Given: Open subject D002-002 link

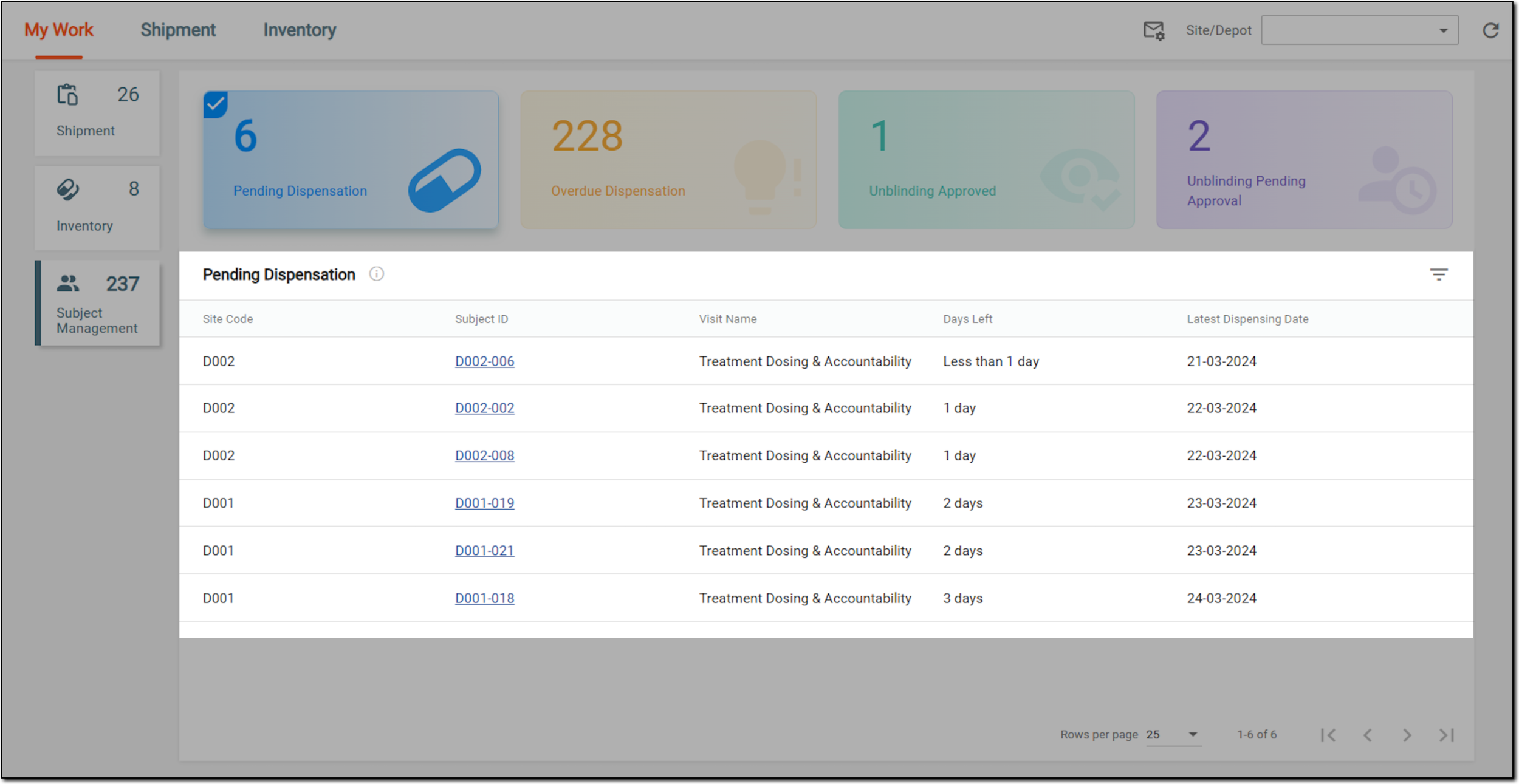Looking at the screenshot, I should [484, 408].
